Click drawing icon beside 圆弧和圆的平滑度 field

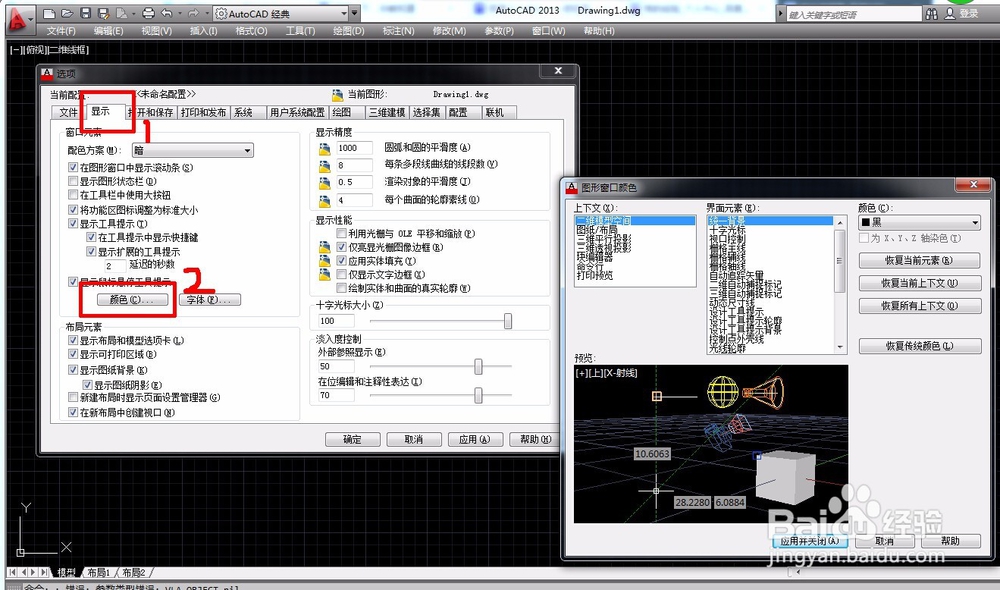tap(325, 149)
